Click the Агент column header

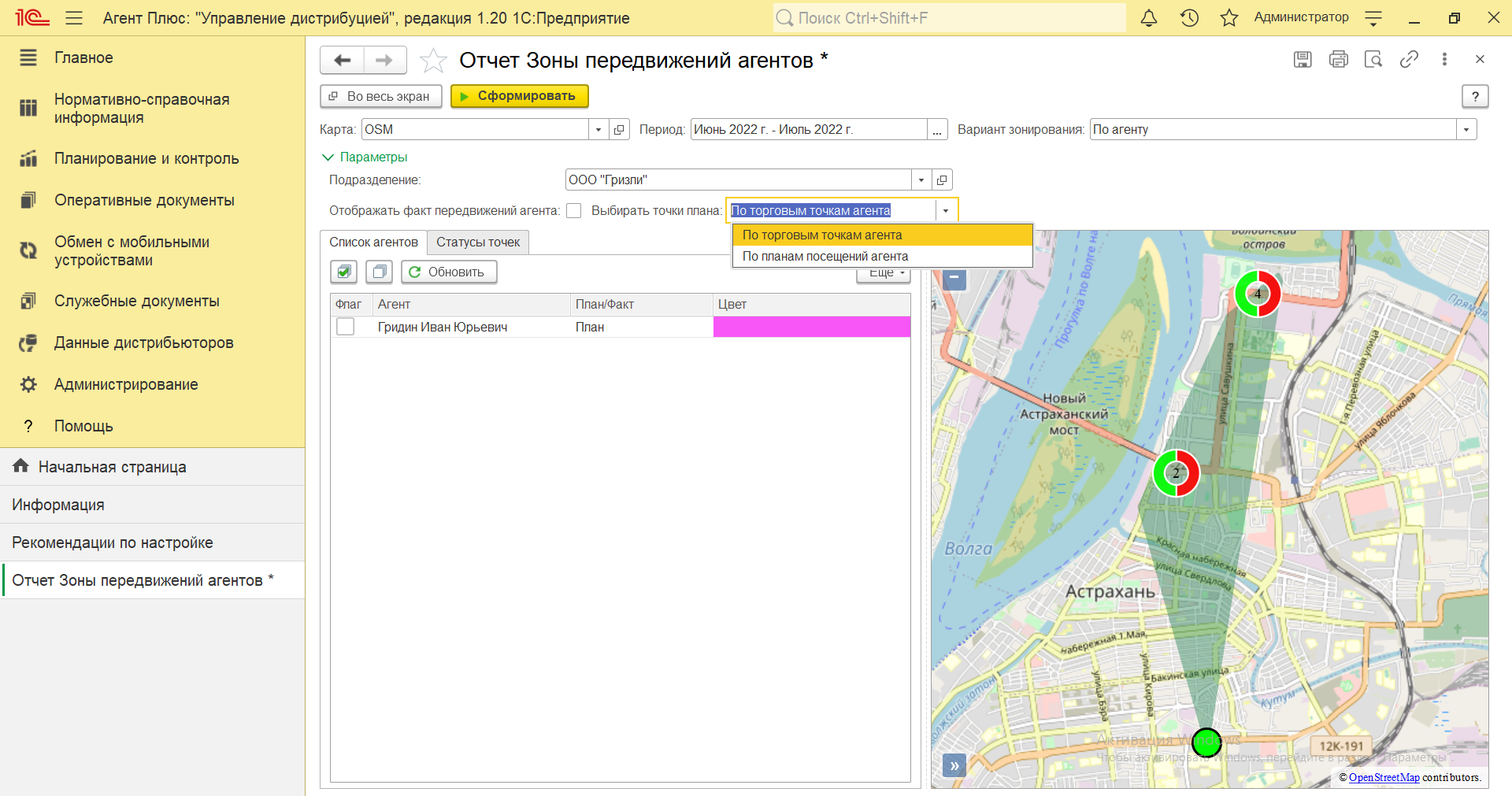(471, 305)
